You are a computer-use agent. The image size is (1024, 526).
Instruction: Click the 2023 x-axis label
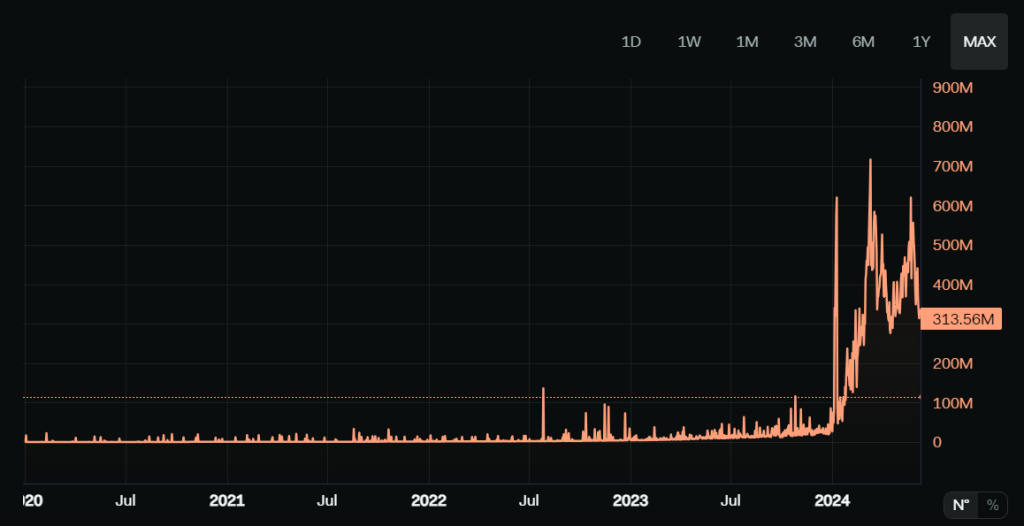pyautogui.click(x=630, y=501)
